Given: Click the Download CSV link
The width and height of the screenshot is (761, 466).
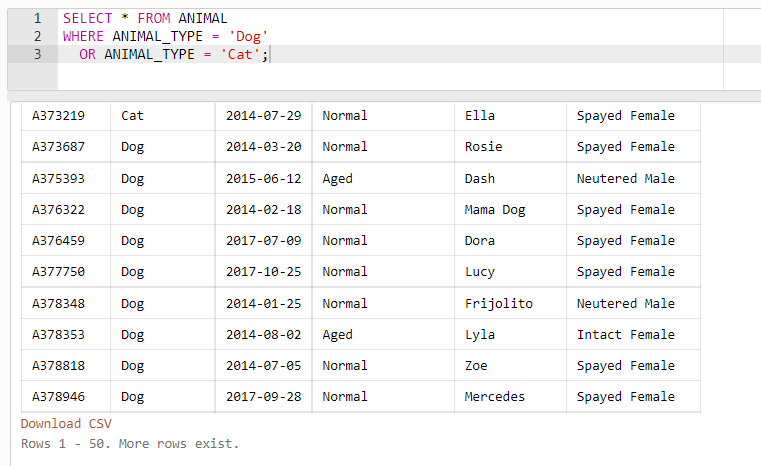Looking at the screenshot, I should click(66, 424).
